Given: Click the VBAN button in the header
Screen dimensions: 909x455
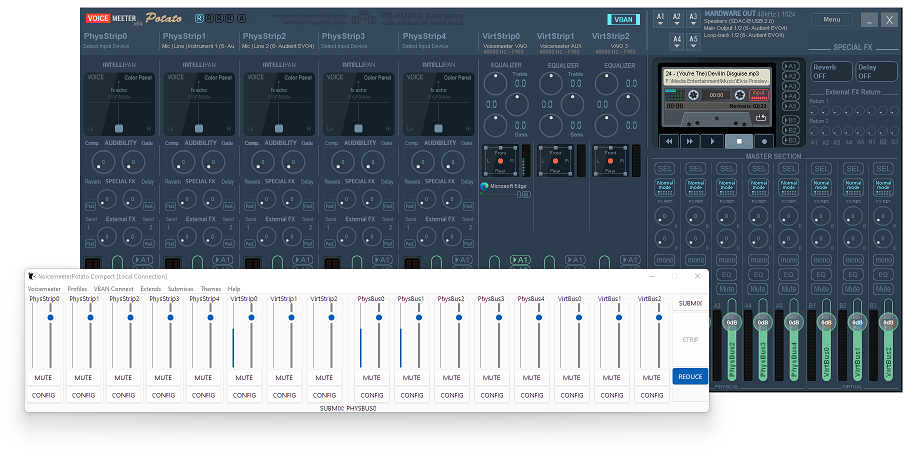Looking at the screenshot, I should coord(623,19).
